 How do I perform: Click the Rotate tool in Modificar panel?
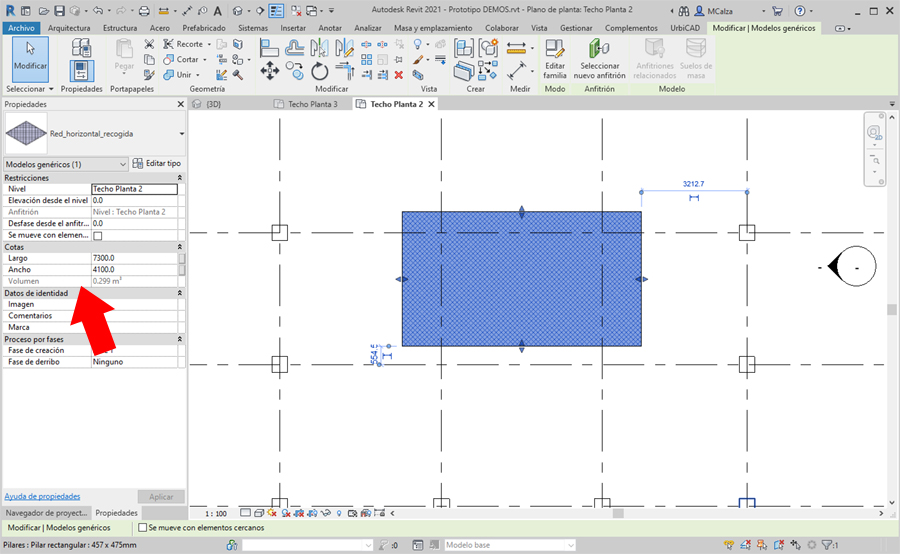tap(320, 71)
